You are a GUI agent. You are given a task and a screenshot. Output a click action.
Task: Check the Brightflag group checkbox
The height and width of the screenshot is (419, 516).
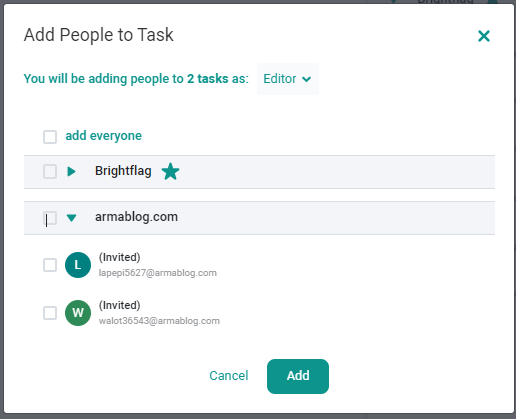pyautogui.click(x=50, y=172)
